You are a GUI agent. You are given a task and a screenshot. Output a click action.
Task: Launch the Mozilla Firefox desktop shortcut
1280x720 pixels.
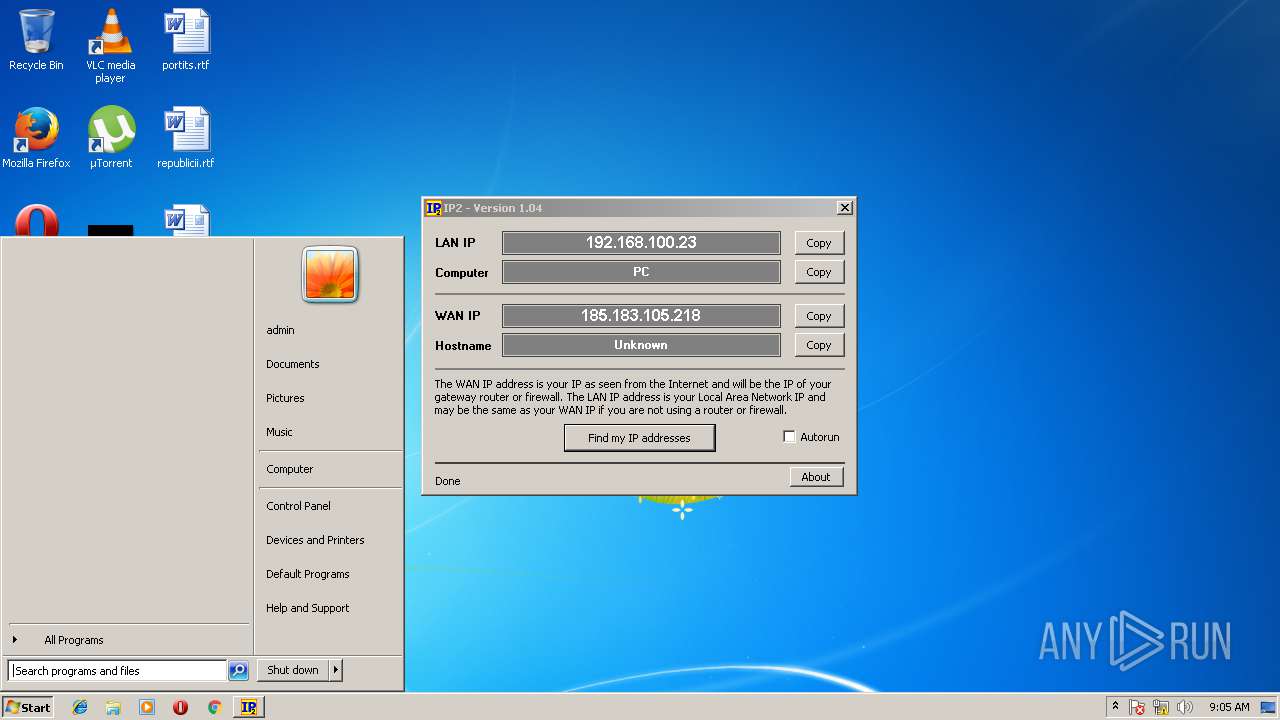[36, 138]
